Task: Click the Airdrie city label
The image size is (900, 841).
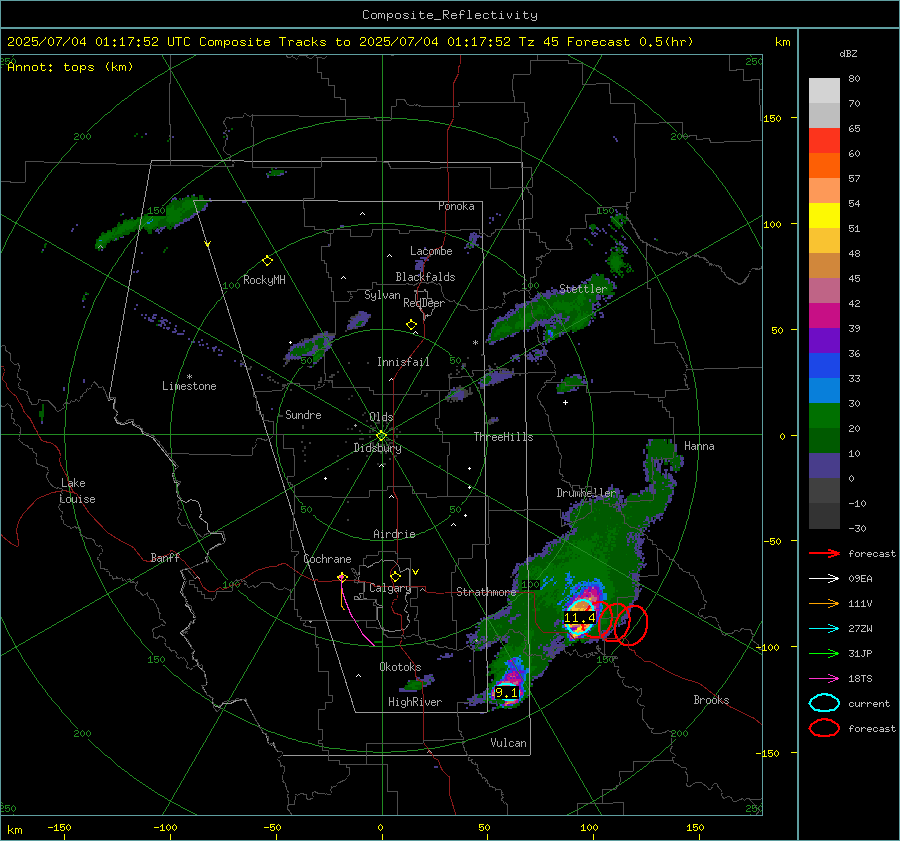Action: point(394,534)
